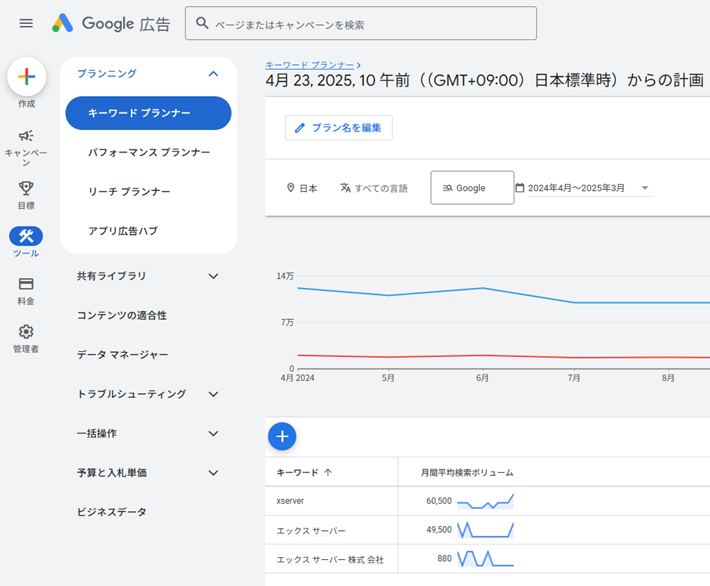The width and height of the screenshot is (710, 586).
Task: Follow the キーワード プランナー breadcrumb link
Action: [x=310, y=65]
